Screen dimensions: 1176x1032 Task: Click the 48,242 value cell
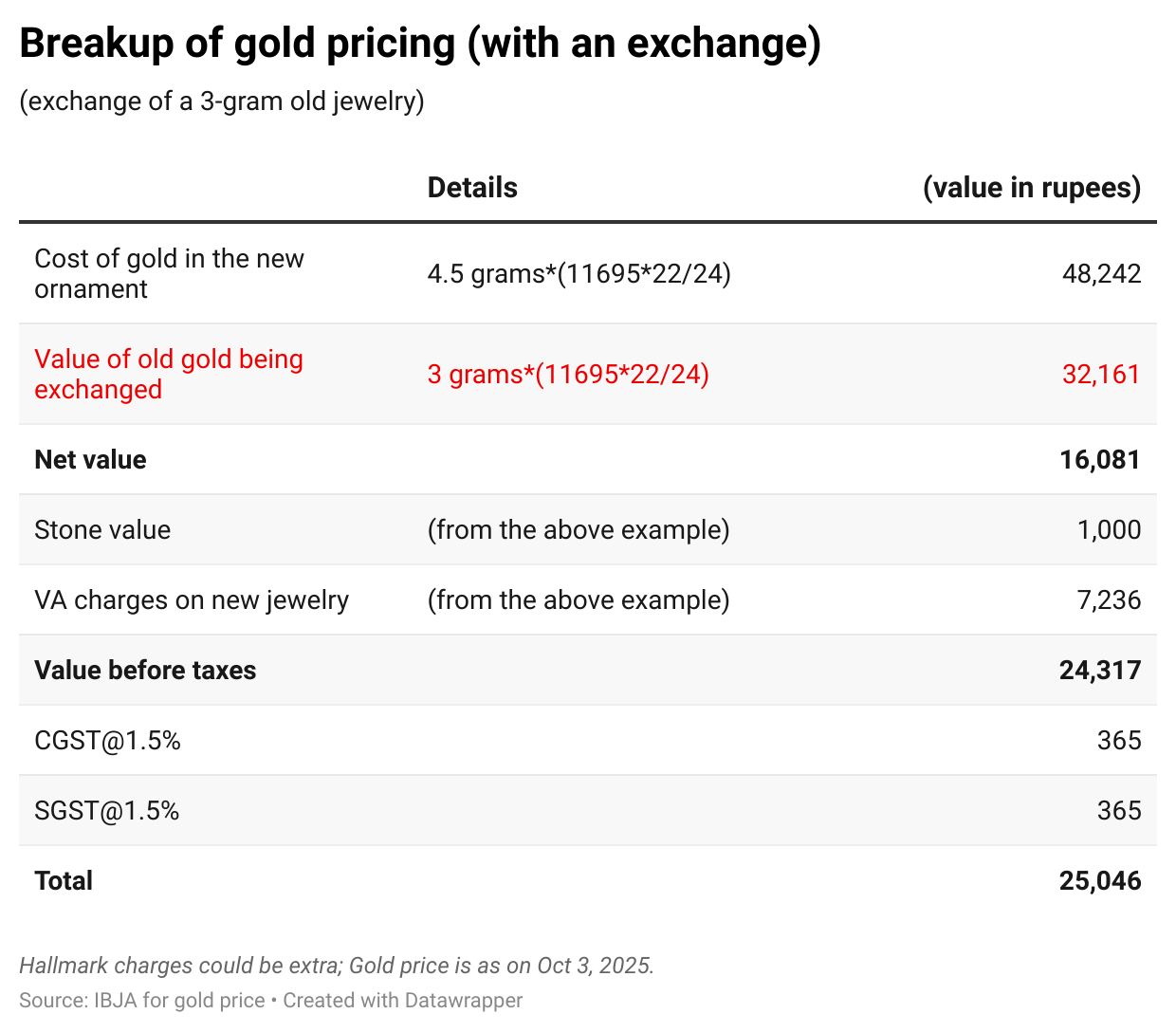point(1101,273)
